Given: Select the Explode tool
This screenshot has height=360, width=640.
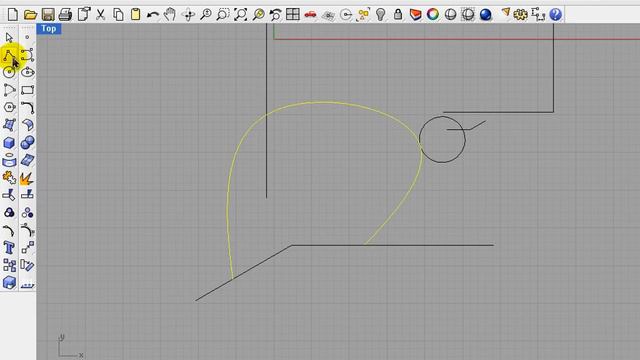Looking at the screenshot, I should (x=27, y=178).
